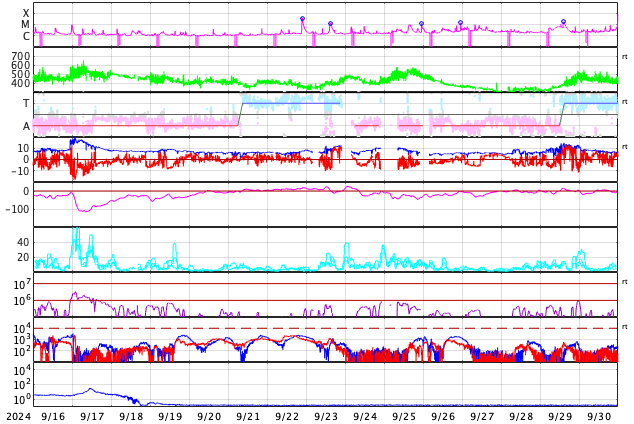Click the 9/28 date label
The height and width of the screenshot is (424, 634).
click(x=521, y=416)
